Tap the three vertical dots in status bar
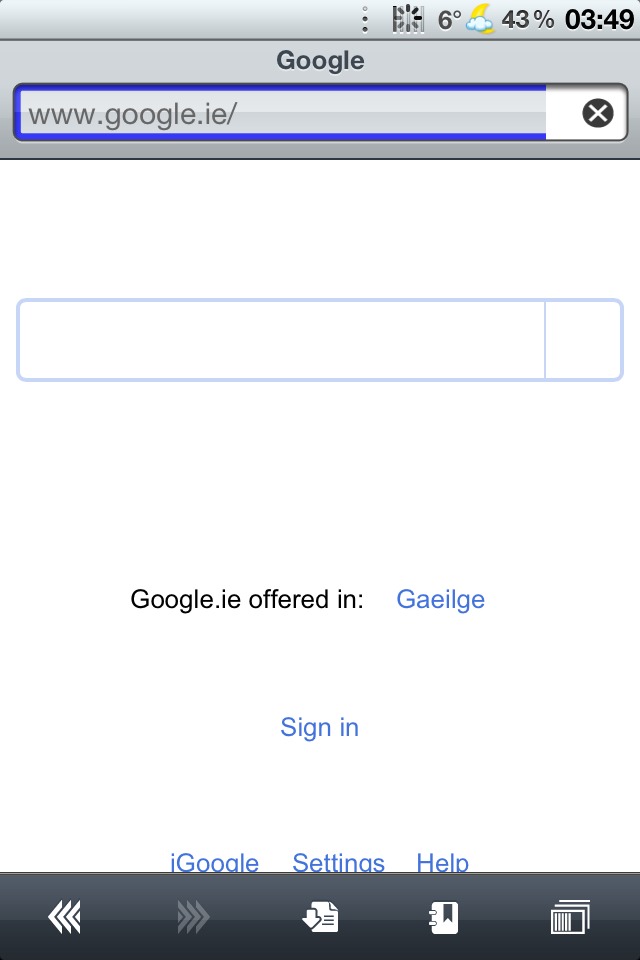This screenshot has height=960, width=640. point(365,19)
